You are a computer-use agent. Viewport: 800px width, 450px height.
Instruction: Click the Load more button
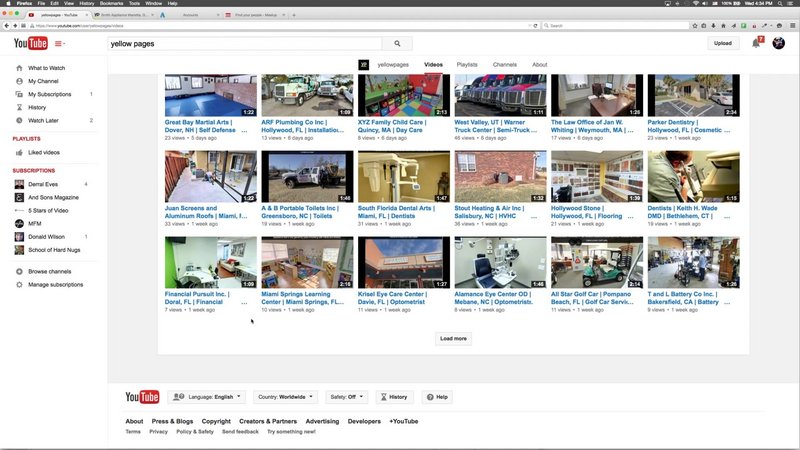pyautogui.click(x=453, y=339)
